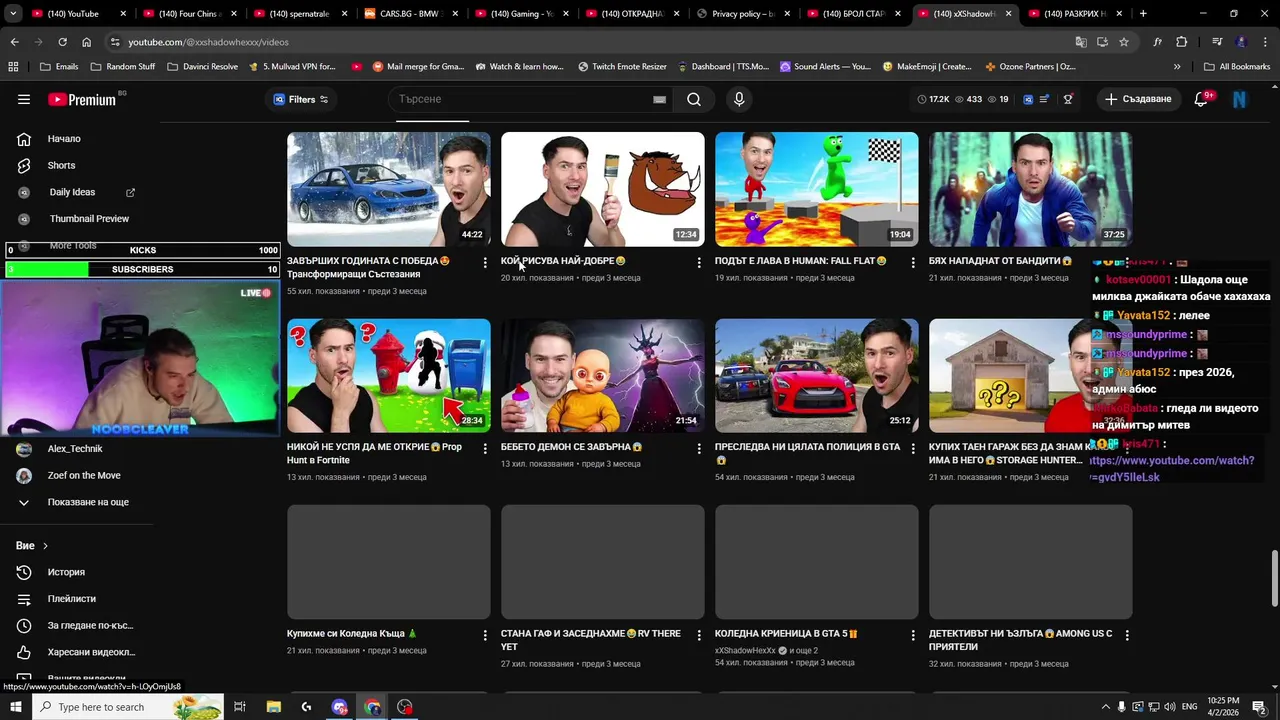Open the Prop Hunt in Fortnite thumbnail
This screenshot has height=720, width=1280.
[x=389, y=376]
